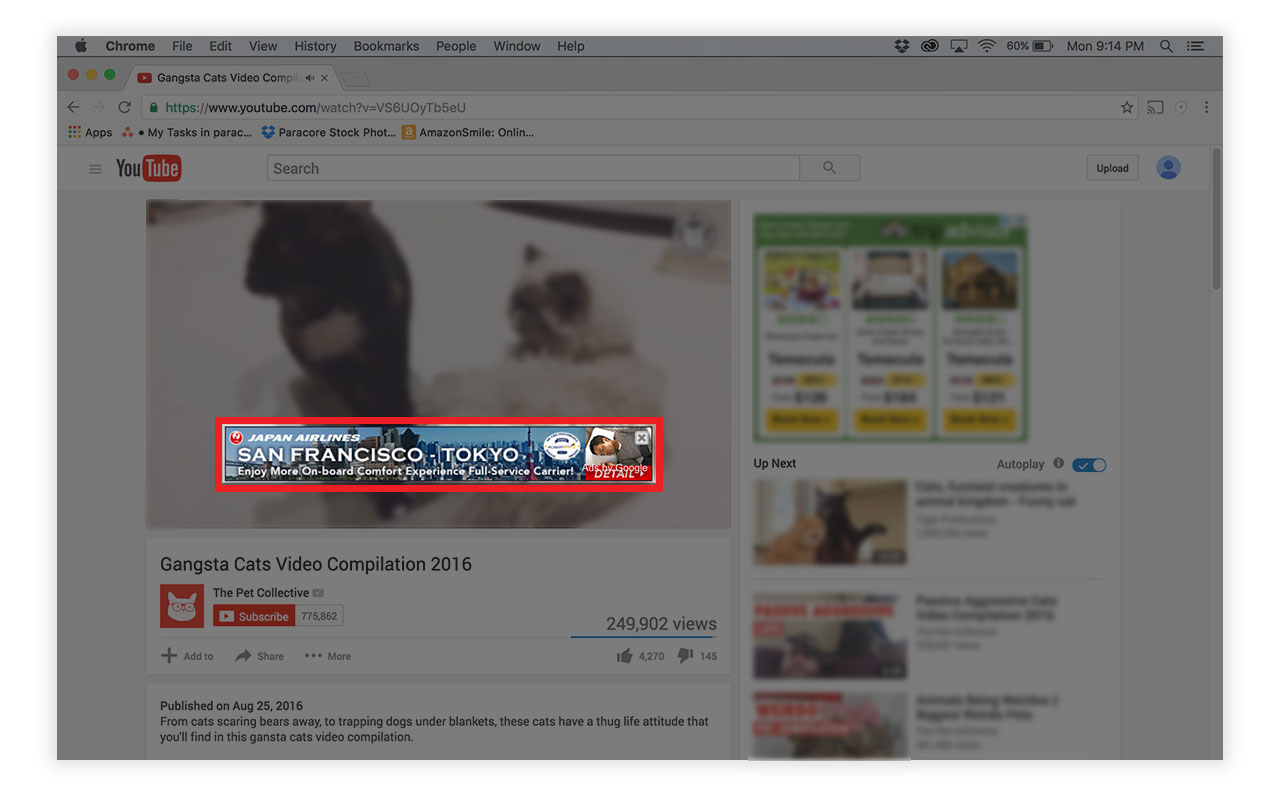The height and width of the screenshot is (798, 1275).
Task: Open AmazonSmile bookmark
Action: pyautogui.click(x=468, y=132)
